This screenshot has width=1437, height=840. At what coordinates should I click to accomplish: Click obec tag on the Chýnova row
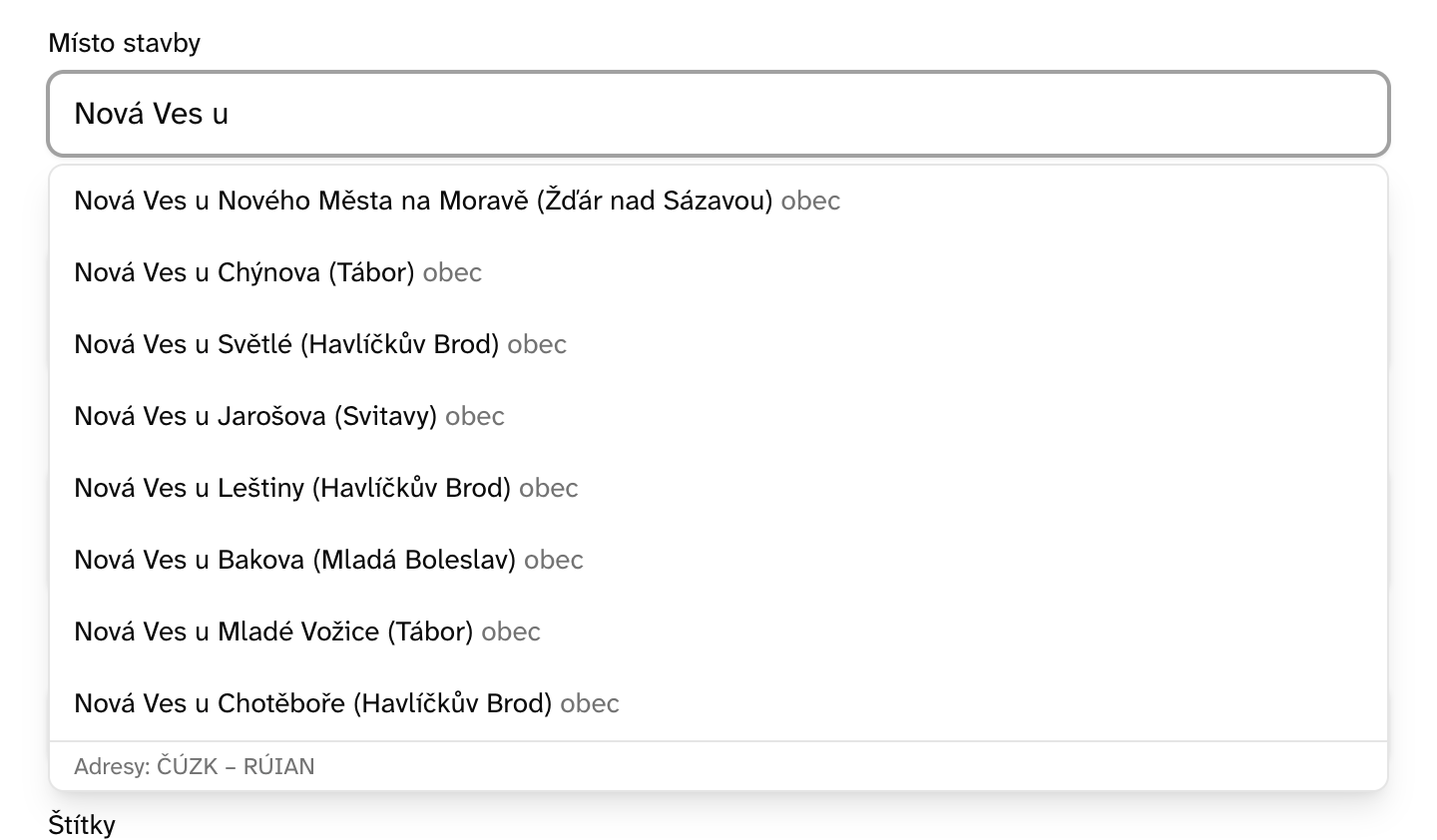pos(452,272)
